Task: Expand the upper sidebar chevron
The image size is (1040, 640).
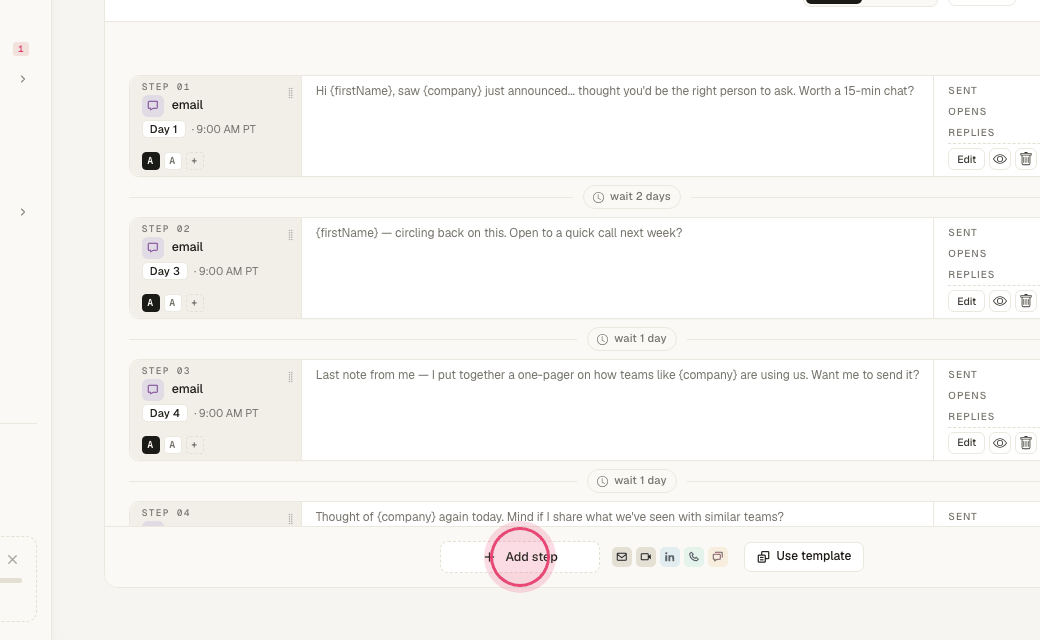Action: pos(23,79)
